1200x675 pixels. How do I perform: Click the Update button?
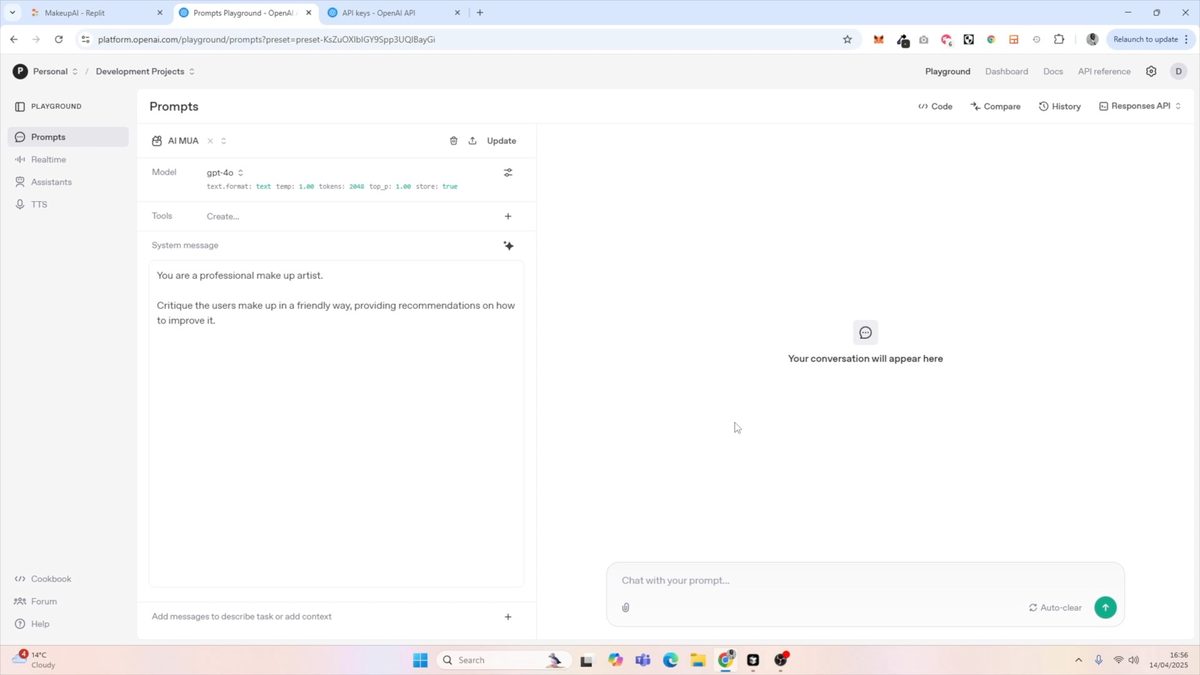501,141
